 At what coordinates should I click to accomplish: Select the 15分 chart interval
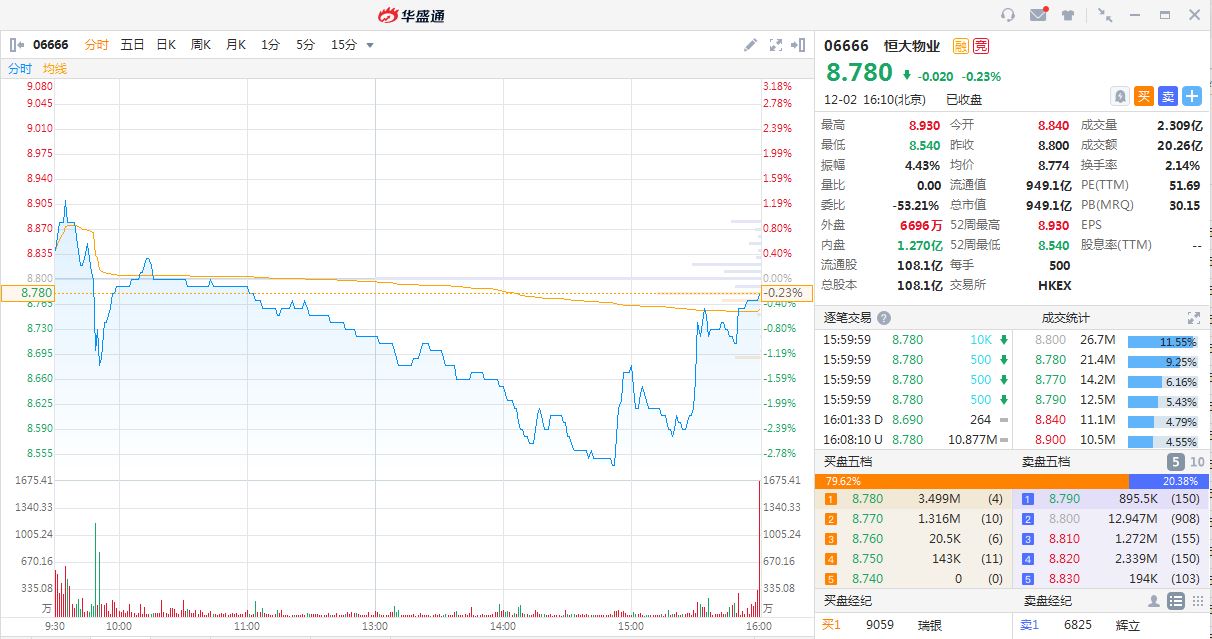[343, 44]
